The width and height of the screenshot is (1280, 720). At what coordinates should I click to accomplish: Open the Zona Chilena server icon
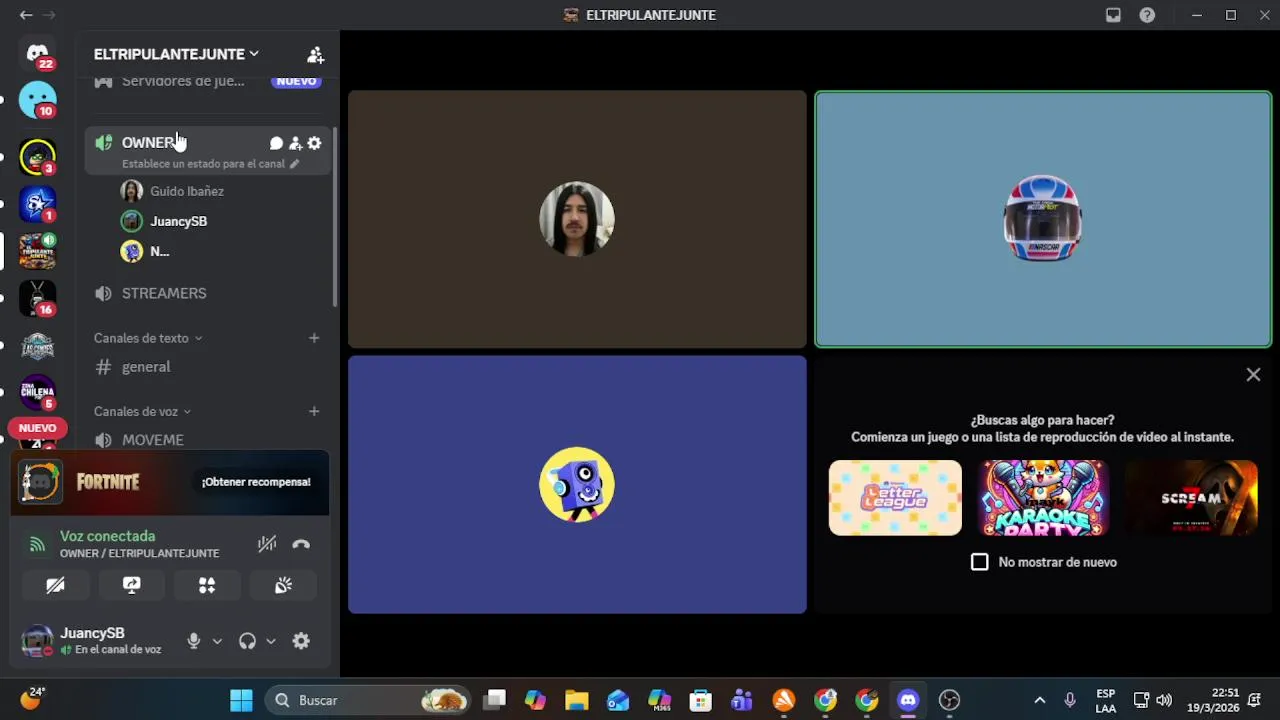point(38,392)
